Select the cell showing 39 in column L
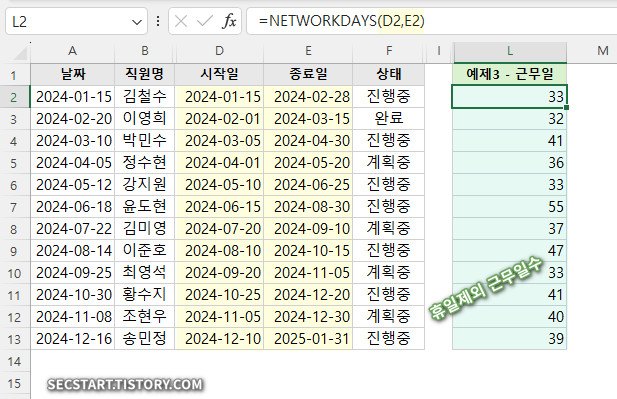This screenshot has height=399, width=617. (510, 339)
